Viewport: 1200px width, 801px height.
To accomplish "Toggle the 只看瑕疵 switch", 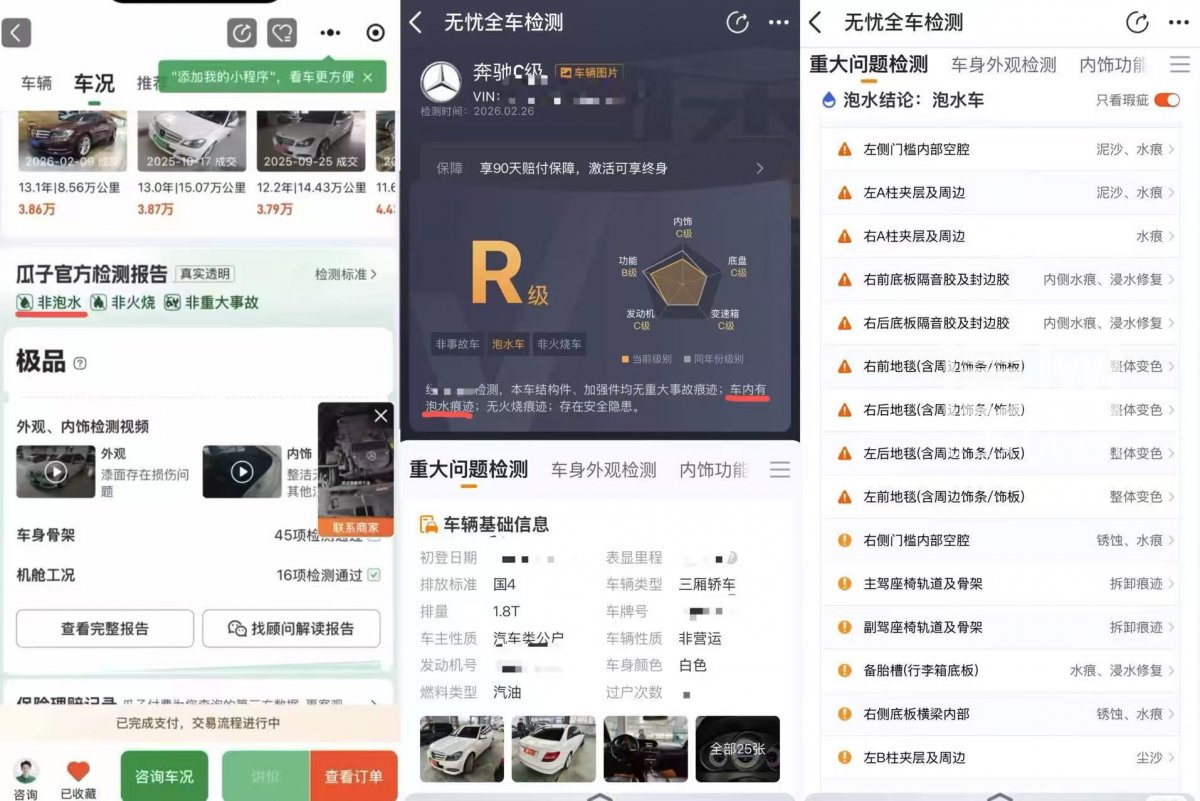I will click(1166, 100).
